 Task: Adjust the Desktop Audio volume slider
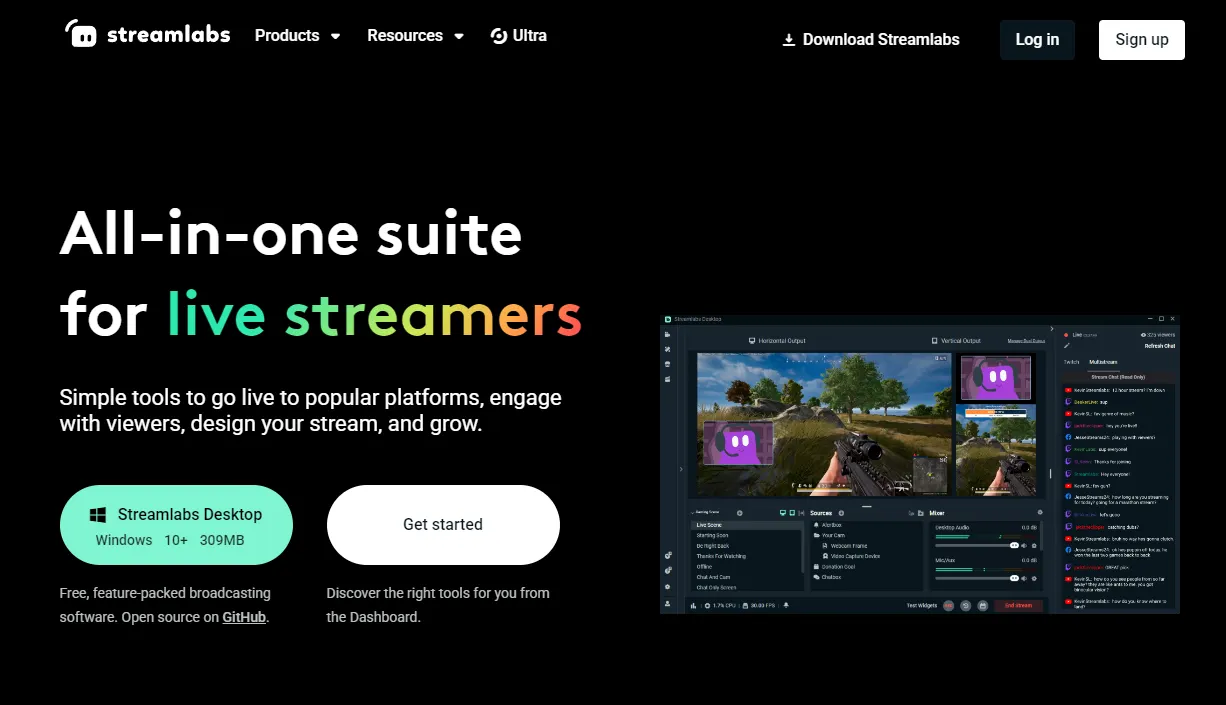[976, 545]
